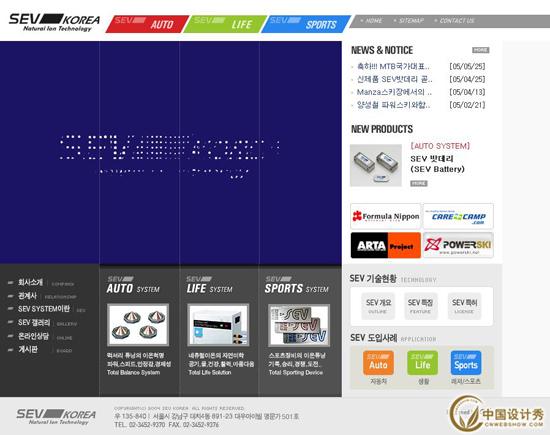Click the SEV 기술현황 Technology heading
This screenshot has height=435, width=550.
pyautogui.click(x=393, y=279)
